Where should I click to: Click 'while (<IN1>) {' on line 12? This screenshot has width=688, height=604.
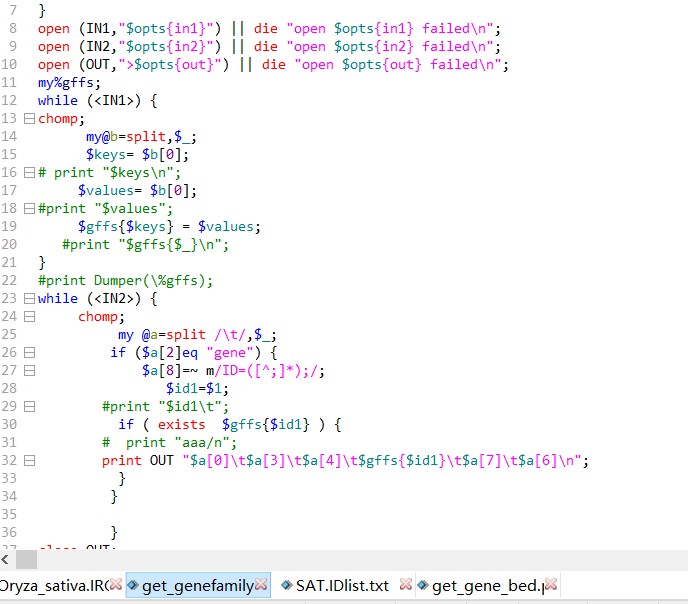pyautogui.click(x=97, y=101)
